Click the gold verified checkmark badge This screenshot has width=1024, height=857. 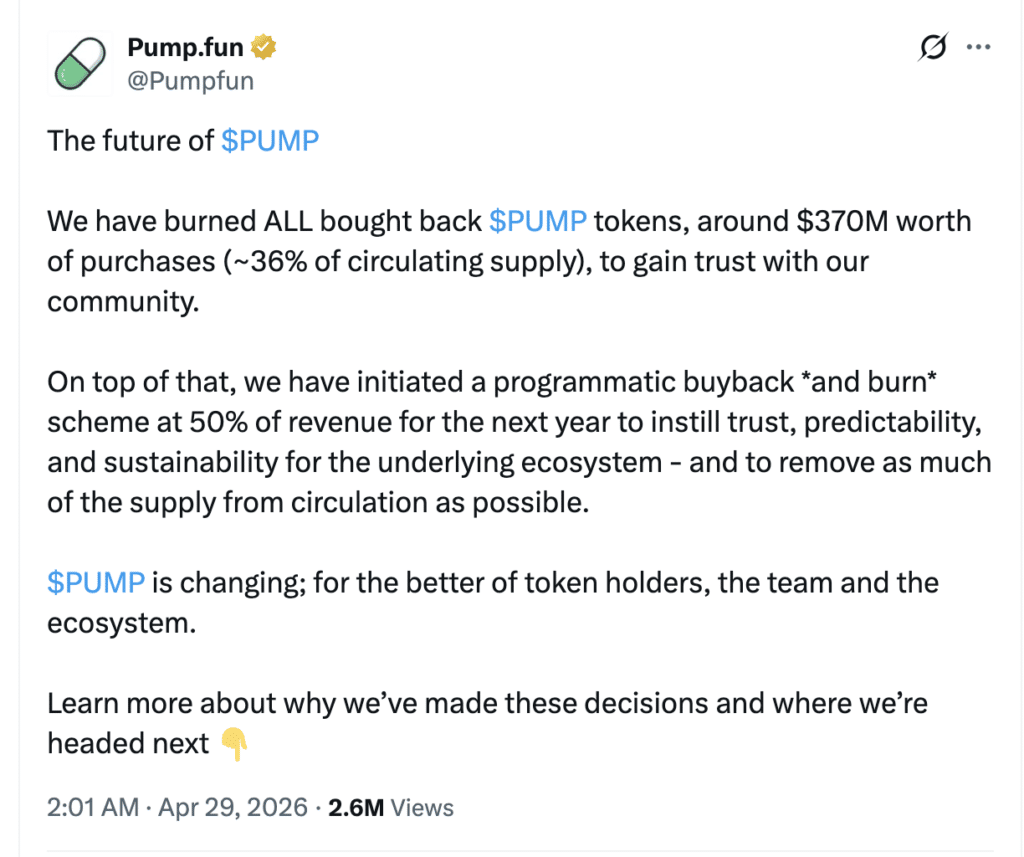[x=261, y=46]
